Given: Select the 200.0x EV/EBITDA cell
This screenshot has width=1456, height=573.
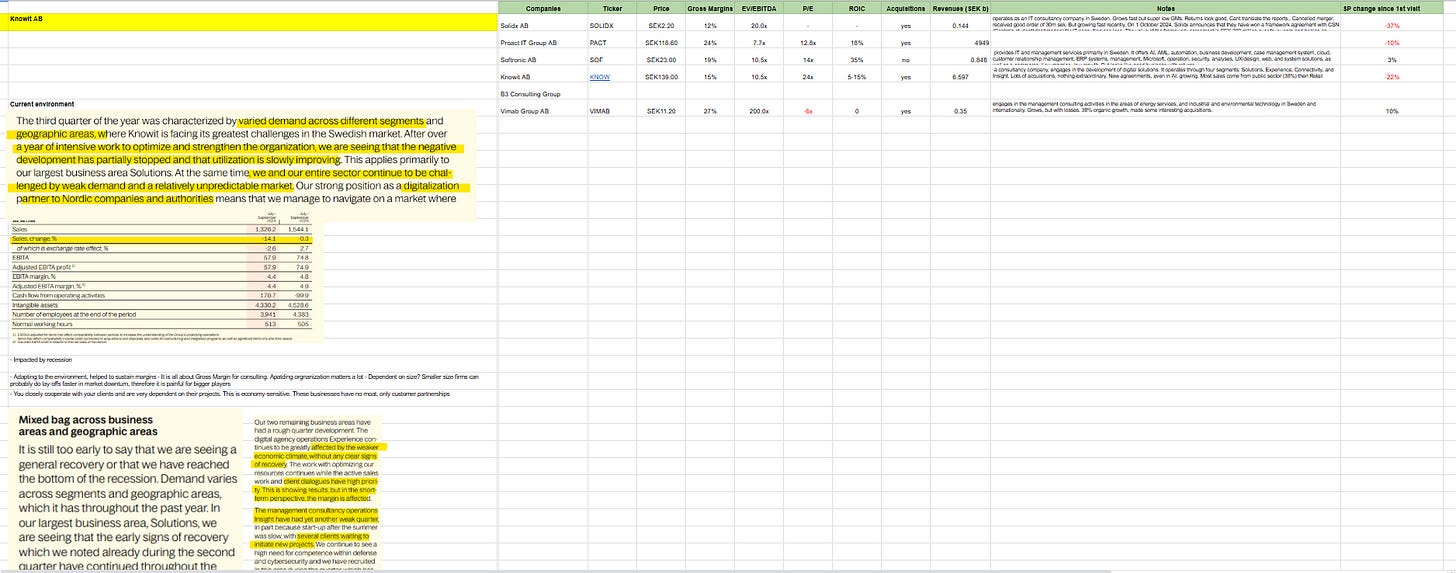Looking at the screenshot, I should tap(758, 110).
